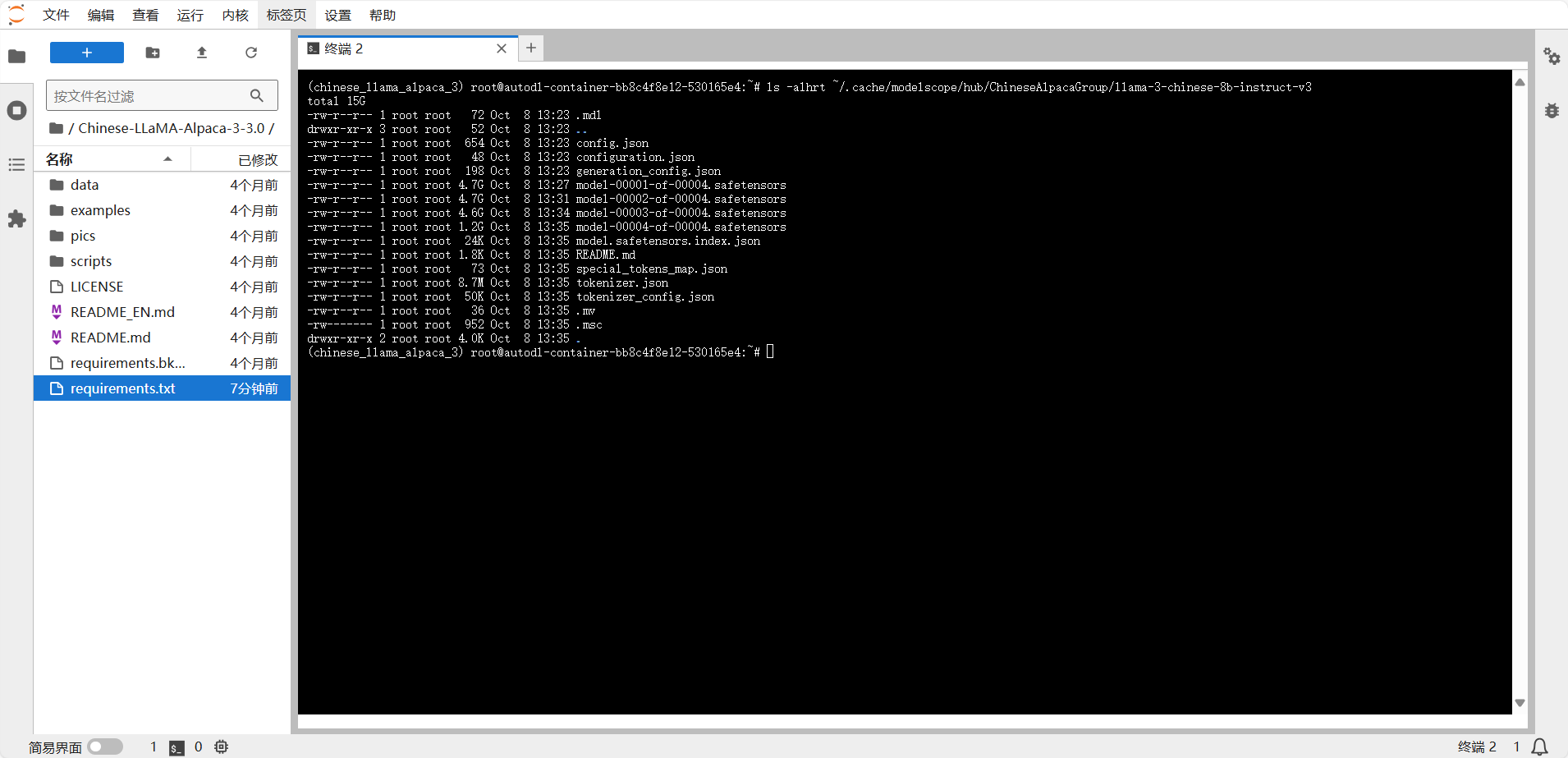1568x758 pixels.
Task: Click the terminal icon in status bar
Action: [x=177, y=747]
